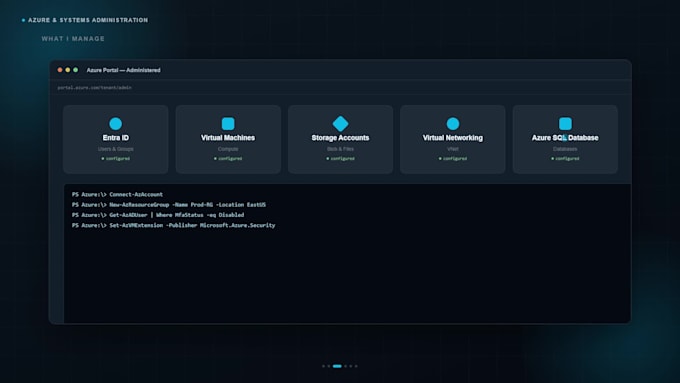
Task: Open the Virtual Machines card title
Action: tap(228, 138)
